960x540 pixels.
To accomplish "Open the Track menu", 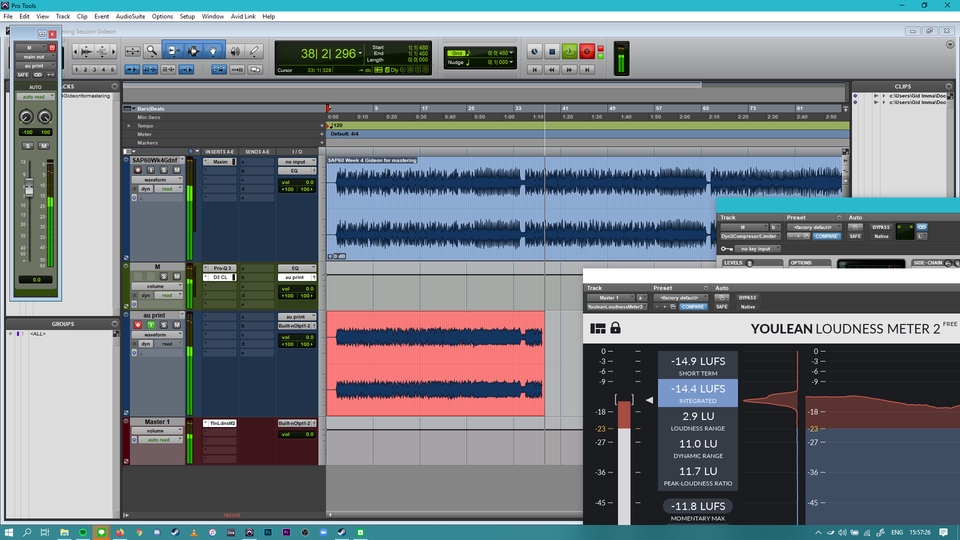I will pyautogui.click(x=62, y=17).
